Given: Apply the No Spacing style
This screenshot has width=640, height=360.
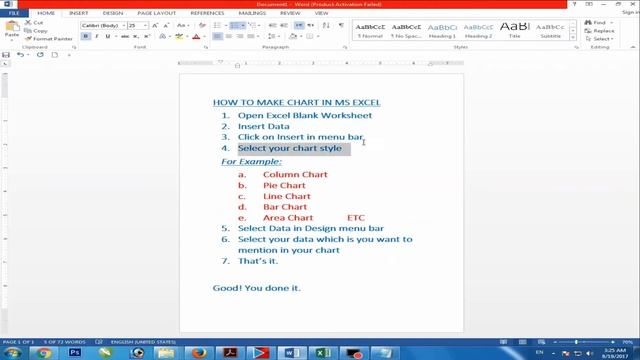Looking at the screenshot, I should (x=406, y=31).
